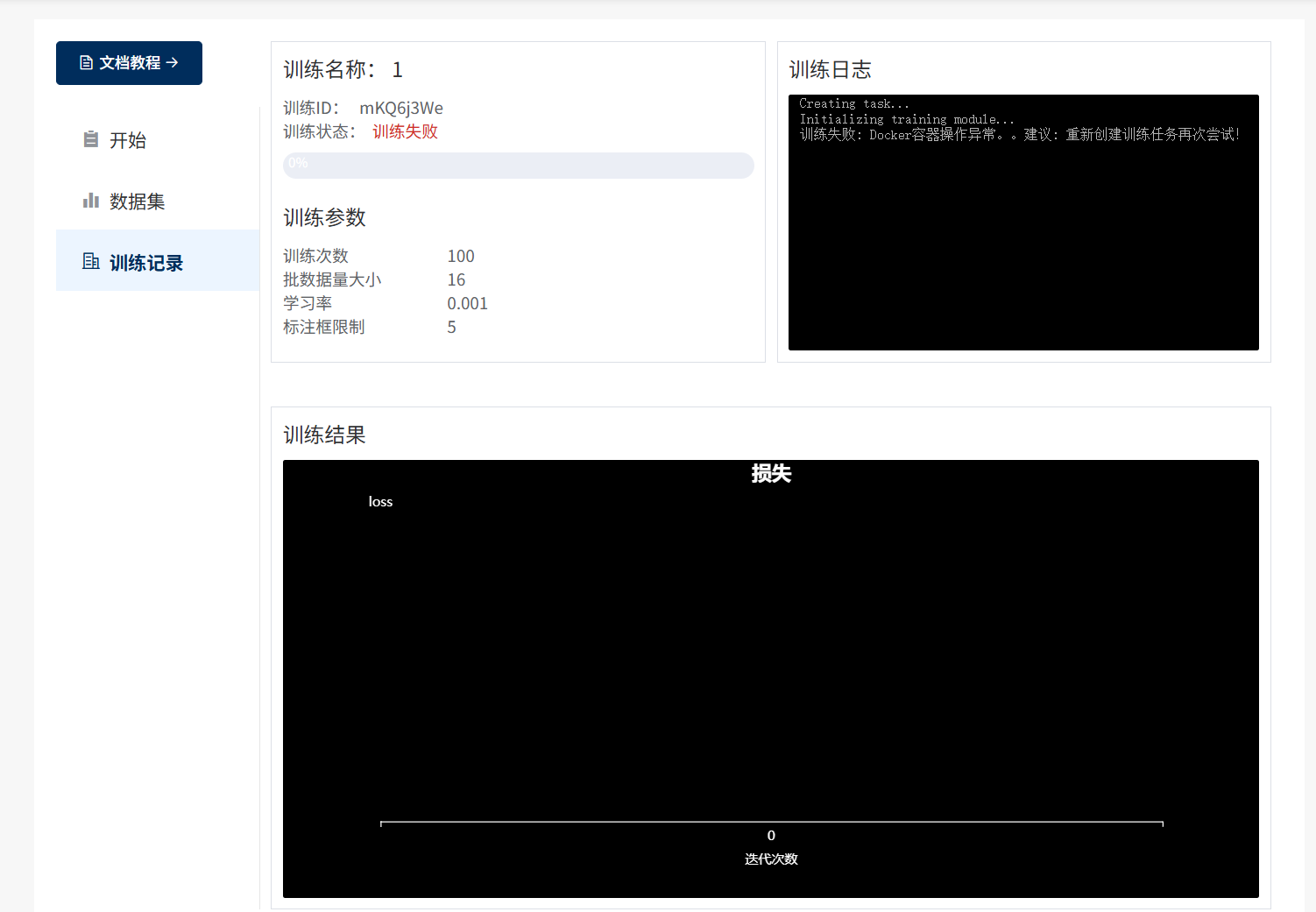Click the clipboard icon beside 开始

click(90, 139)
